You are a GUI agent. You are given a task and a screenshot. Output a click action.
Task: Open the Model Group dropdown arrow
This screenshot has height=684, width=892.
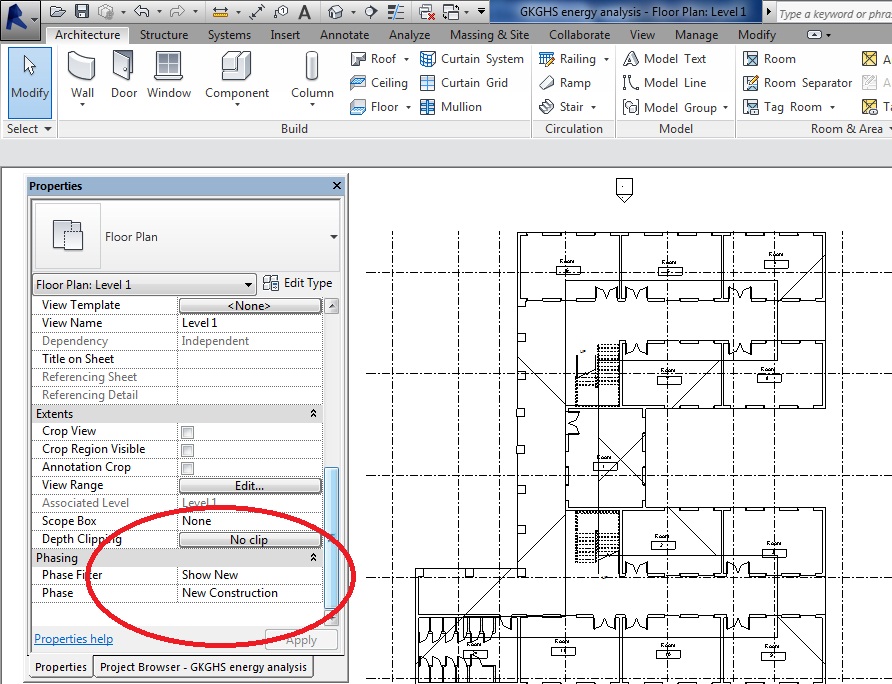pyautogui.click(x=725, y=108)
